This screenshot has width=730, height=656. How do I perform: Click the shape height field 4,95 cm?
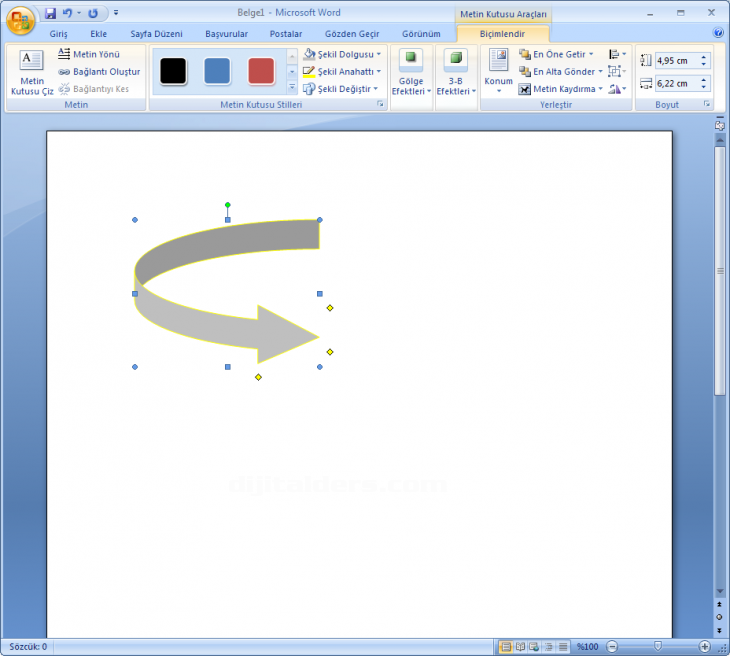tap(677, 61)
